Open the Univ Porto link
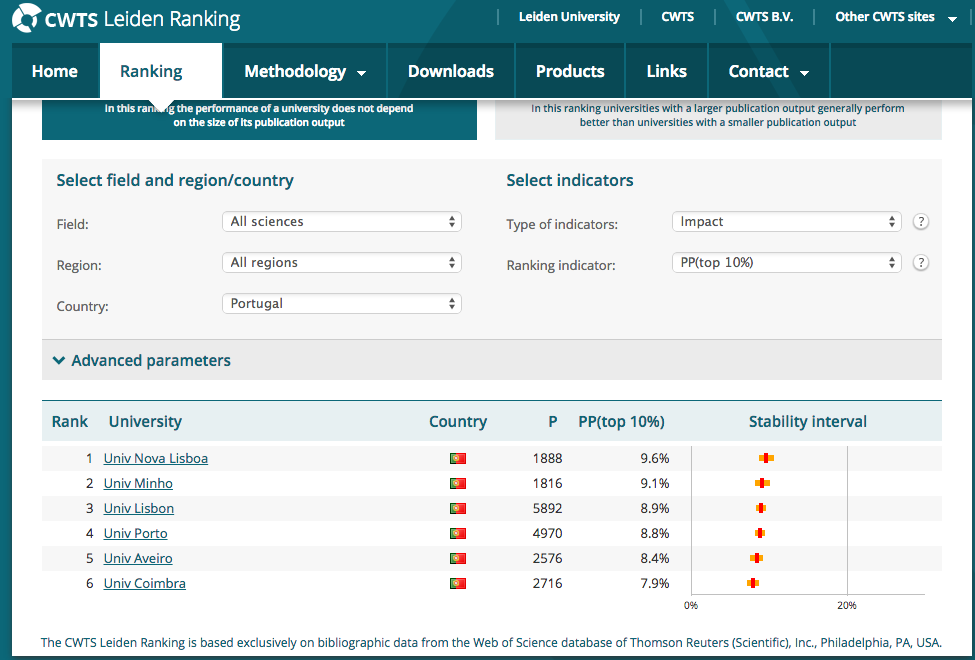 point(135,533)
